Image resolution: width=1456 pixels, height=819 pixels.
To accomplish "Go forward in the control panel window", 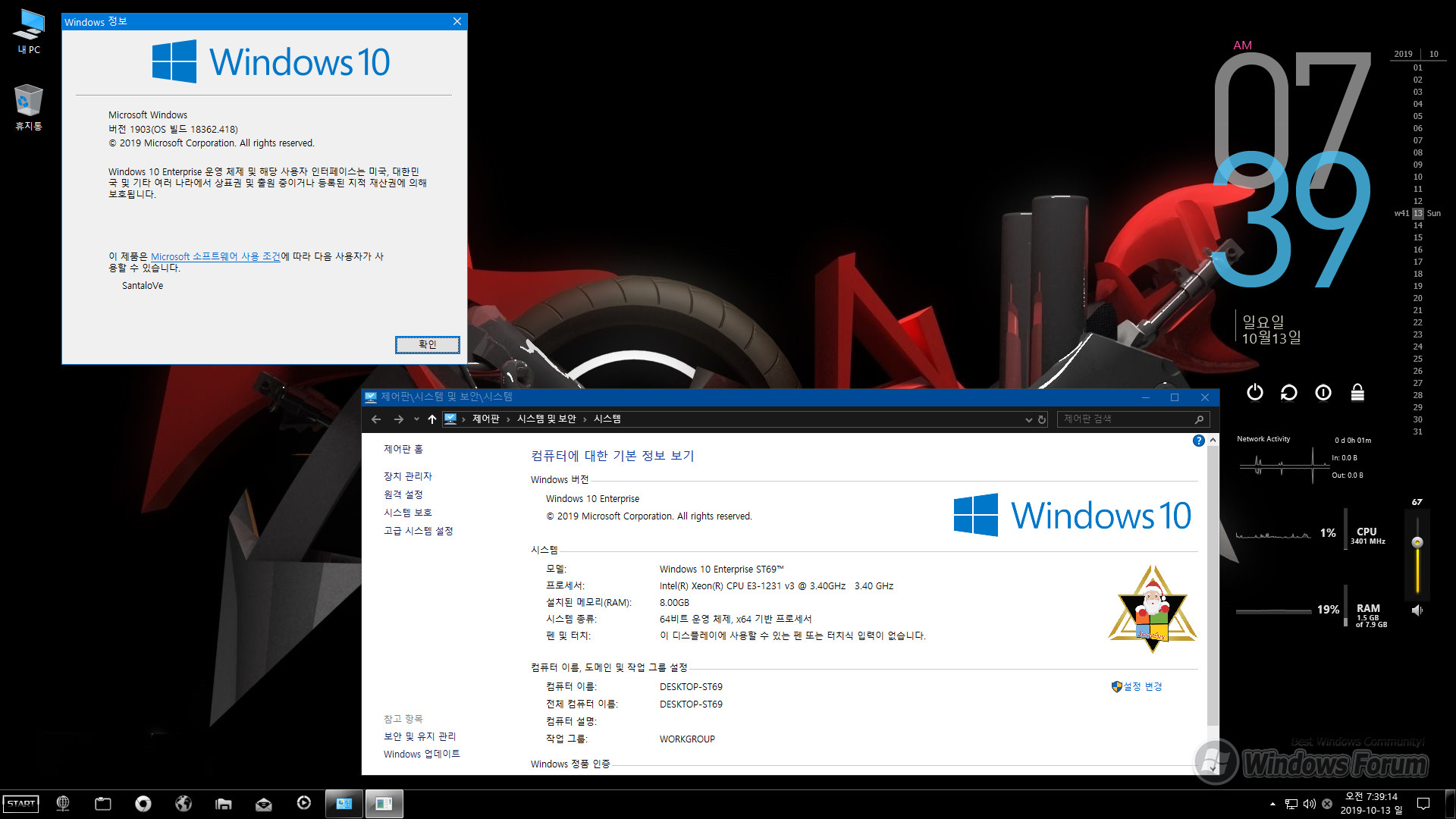I will (398, 419).
